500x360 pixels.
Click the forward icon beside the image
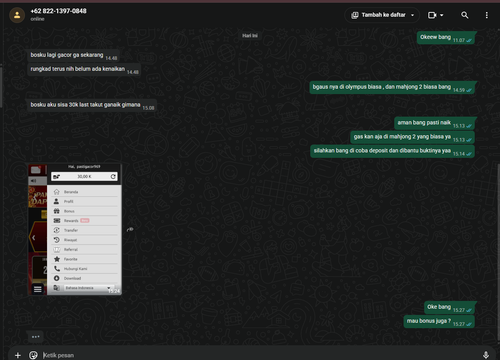[x=130, y=229]
